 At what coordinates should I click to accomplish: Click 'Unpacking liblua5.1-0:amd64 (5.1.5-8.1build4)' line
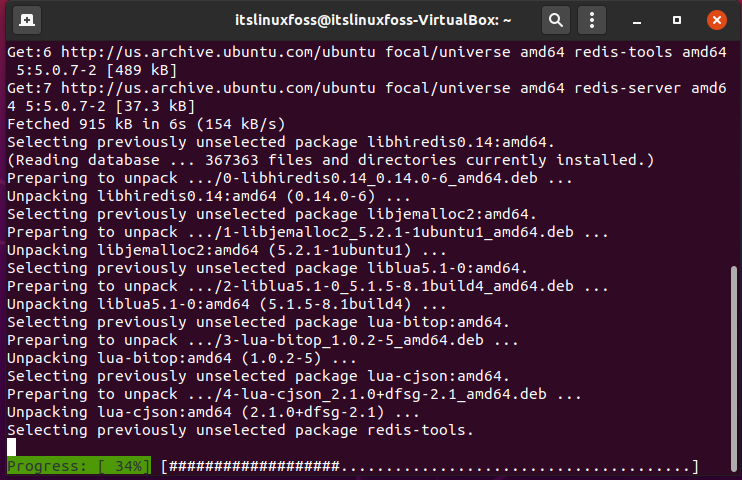click(227, 304)
